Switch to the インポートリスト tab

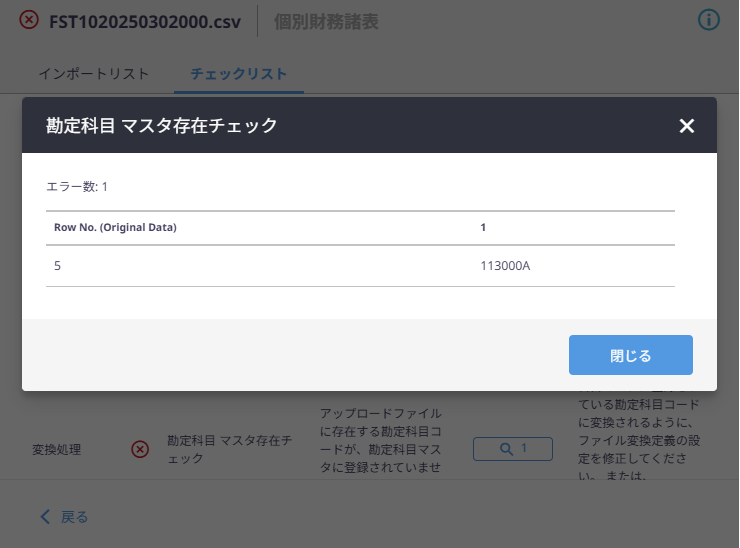coord(93,74)
